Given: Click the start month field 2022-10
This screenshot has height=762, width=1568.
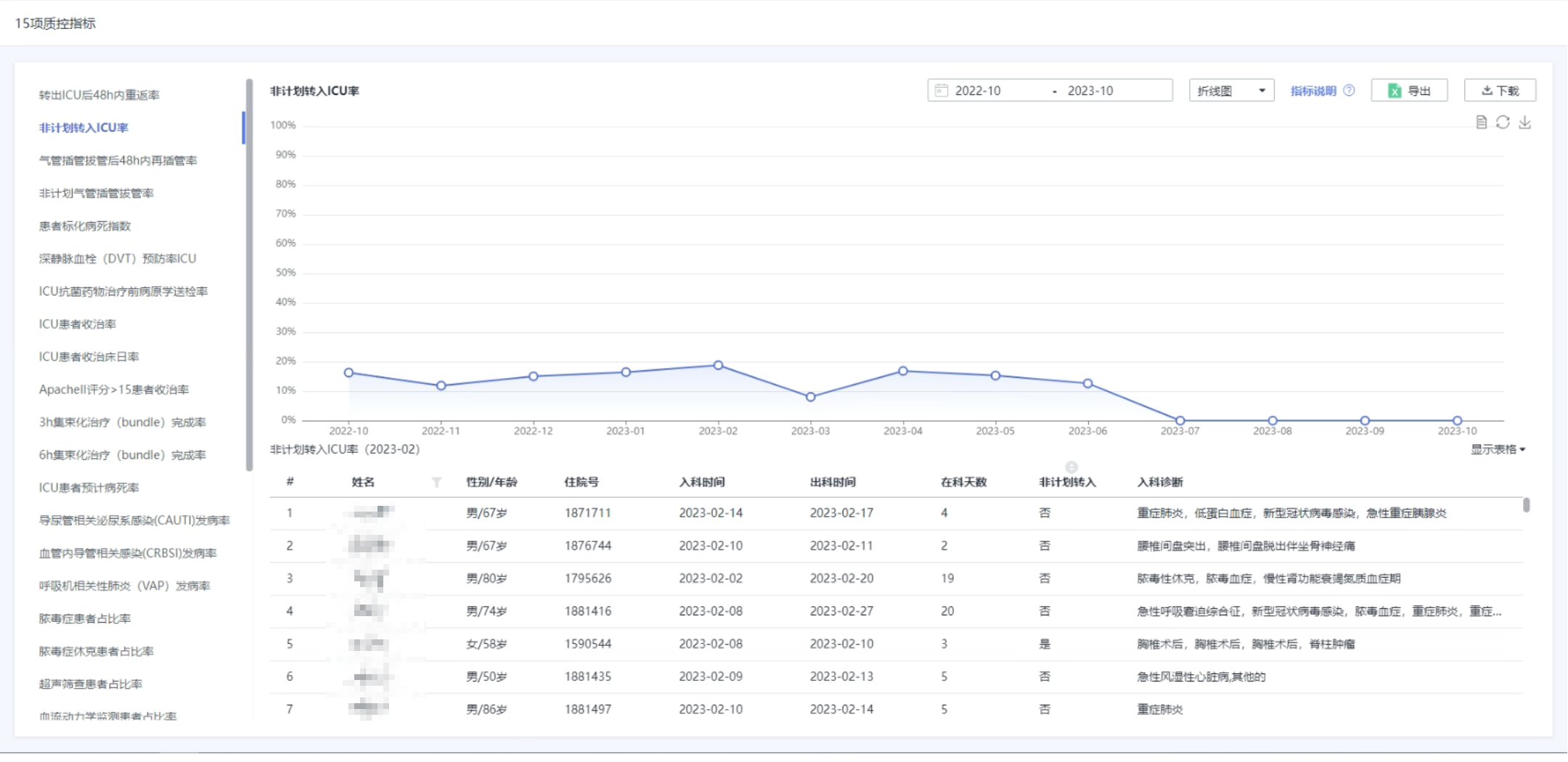Looking at the screenshot, I should tap(977, 91).
